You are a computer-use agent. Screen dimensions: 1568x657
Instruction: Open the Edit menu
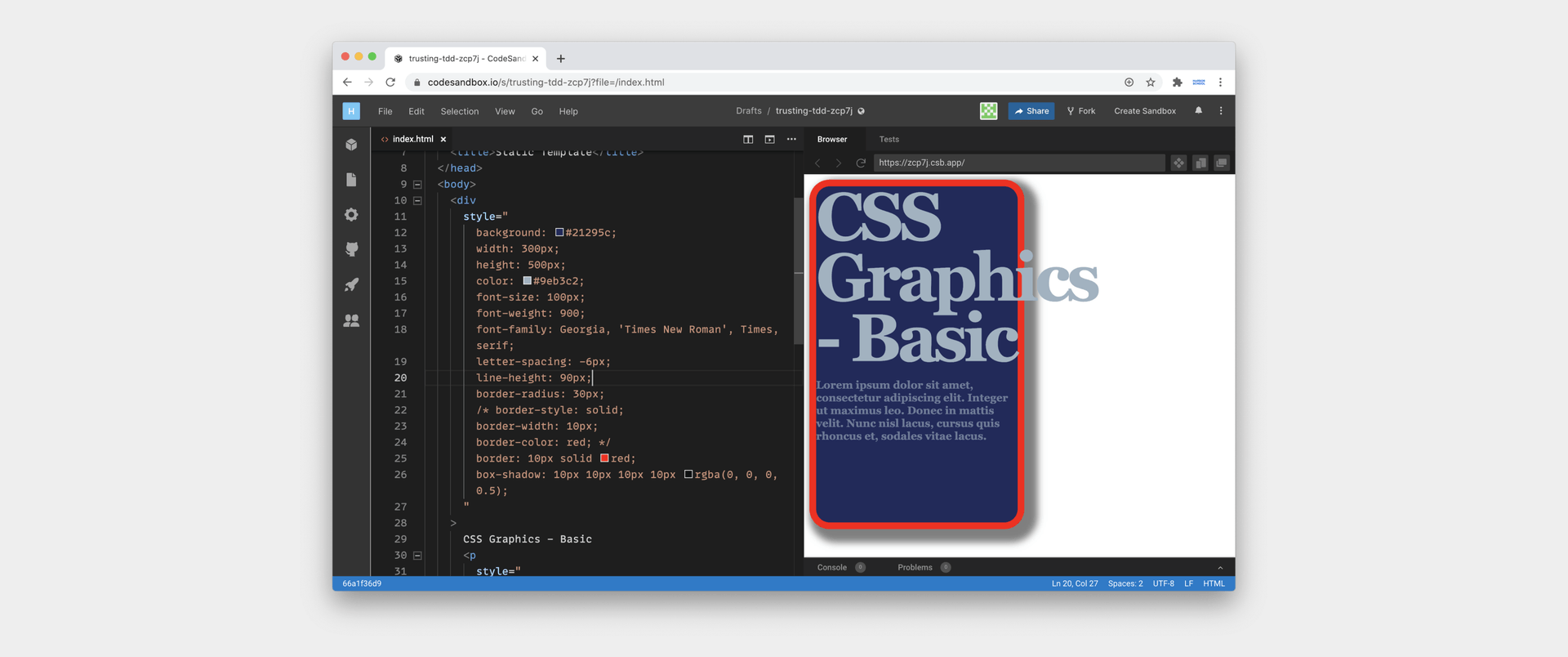coord(416,111)
